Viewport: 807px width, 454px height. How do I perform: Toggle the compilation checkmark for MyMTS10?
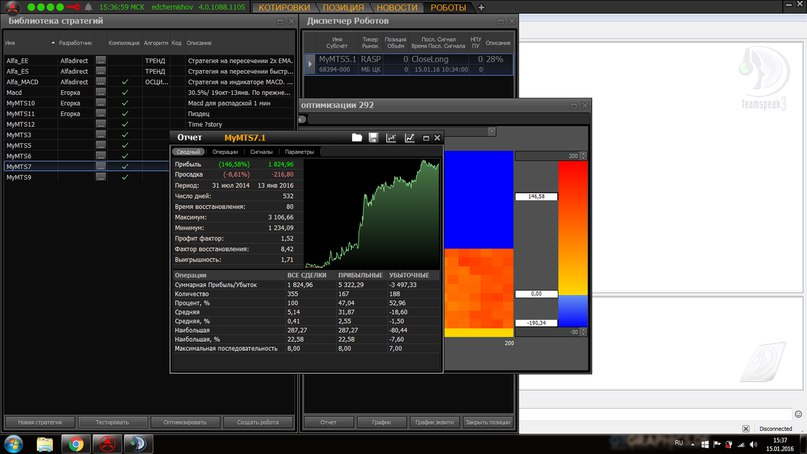pos(125,103)
